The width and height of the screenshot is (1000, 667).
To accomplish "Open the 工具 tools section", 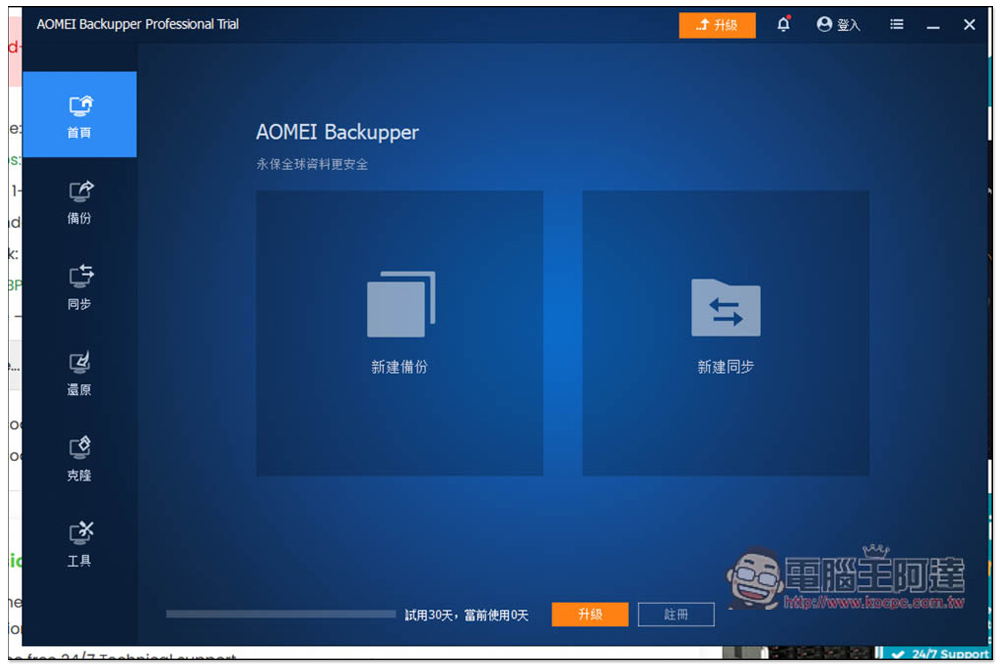I will tap(79, 543).
